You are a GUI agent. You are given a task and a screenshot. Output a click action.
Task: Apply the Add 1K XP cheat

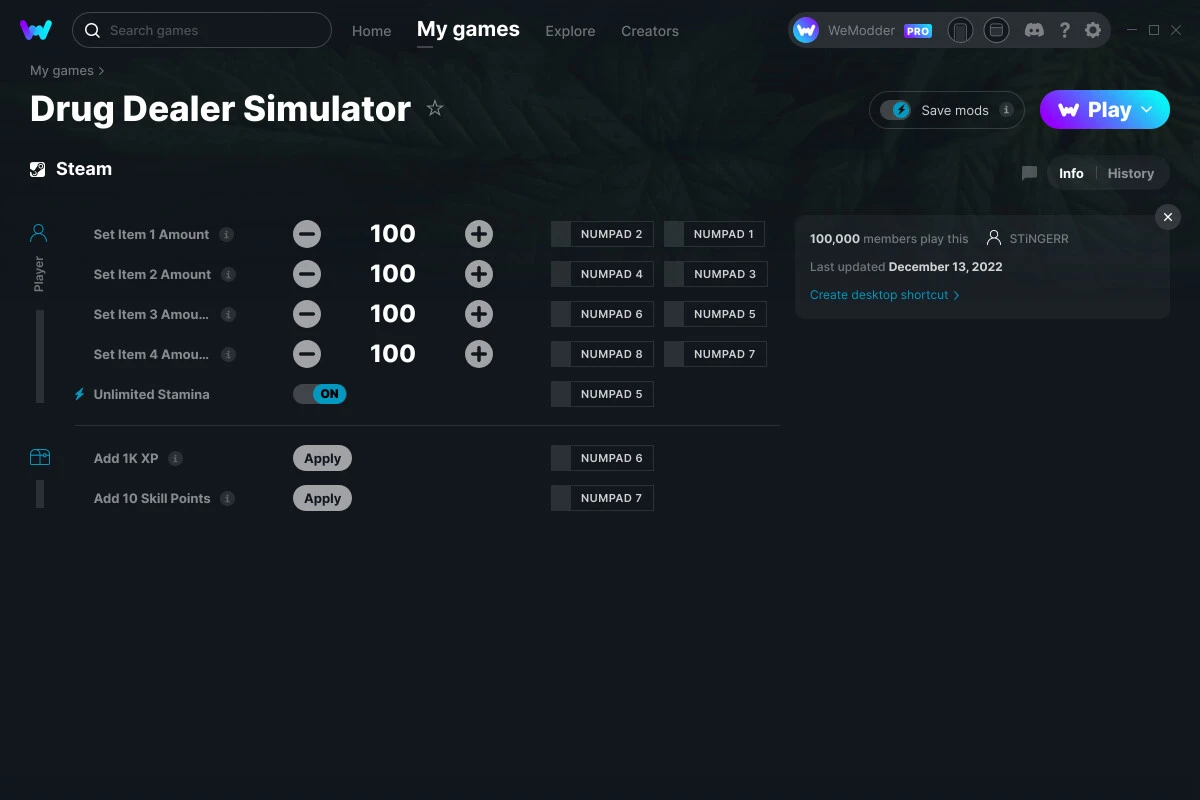point(322,457)
